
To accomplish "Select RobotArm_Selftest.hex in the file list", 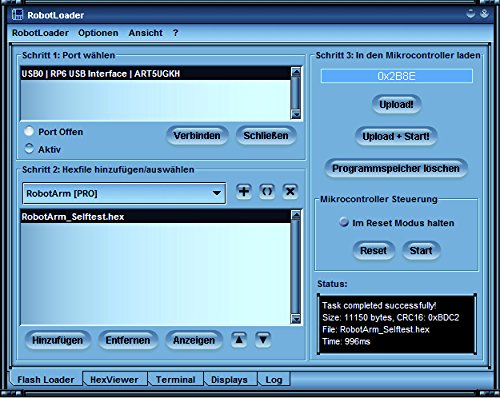I will 156,217.
